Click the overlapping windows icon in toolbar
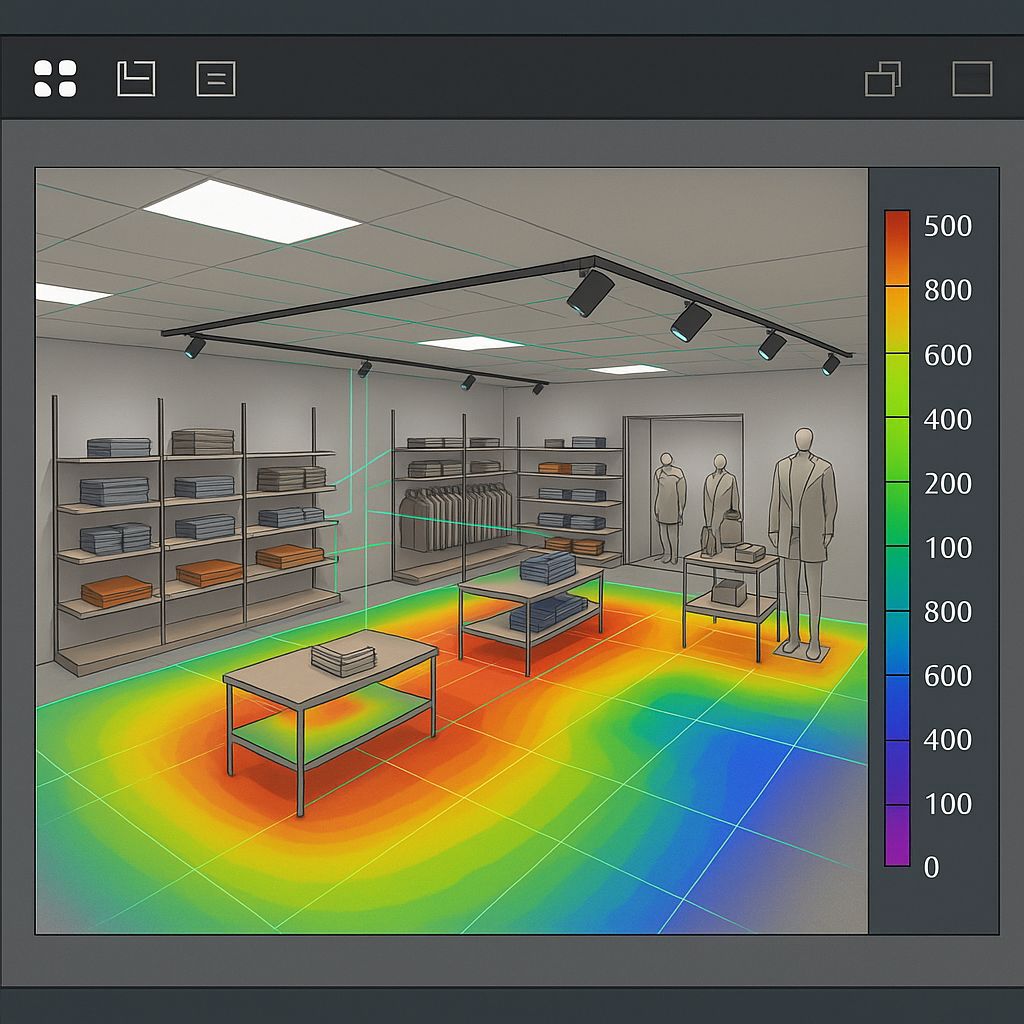Screen dimensions: 1024x1024 point(882,78)
